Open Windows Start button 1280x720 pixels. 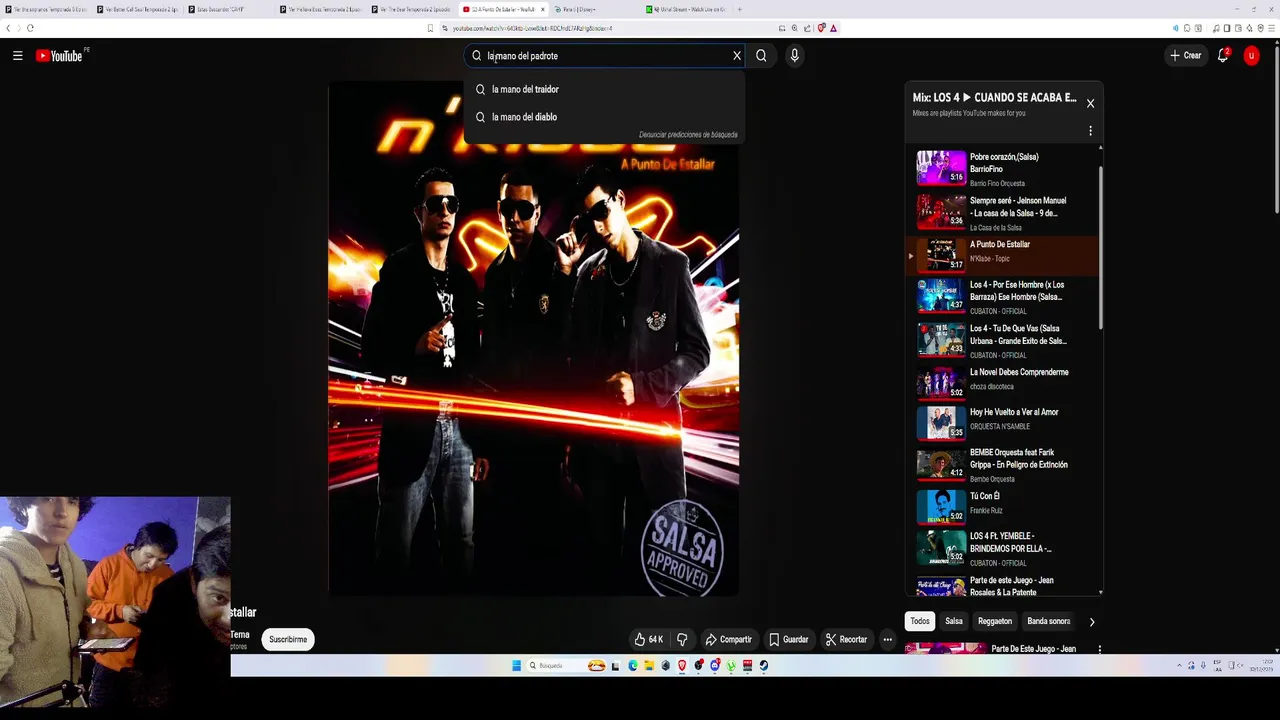tap(517, 666)
